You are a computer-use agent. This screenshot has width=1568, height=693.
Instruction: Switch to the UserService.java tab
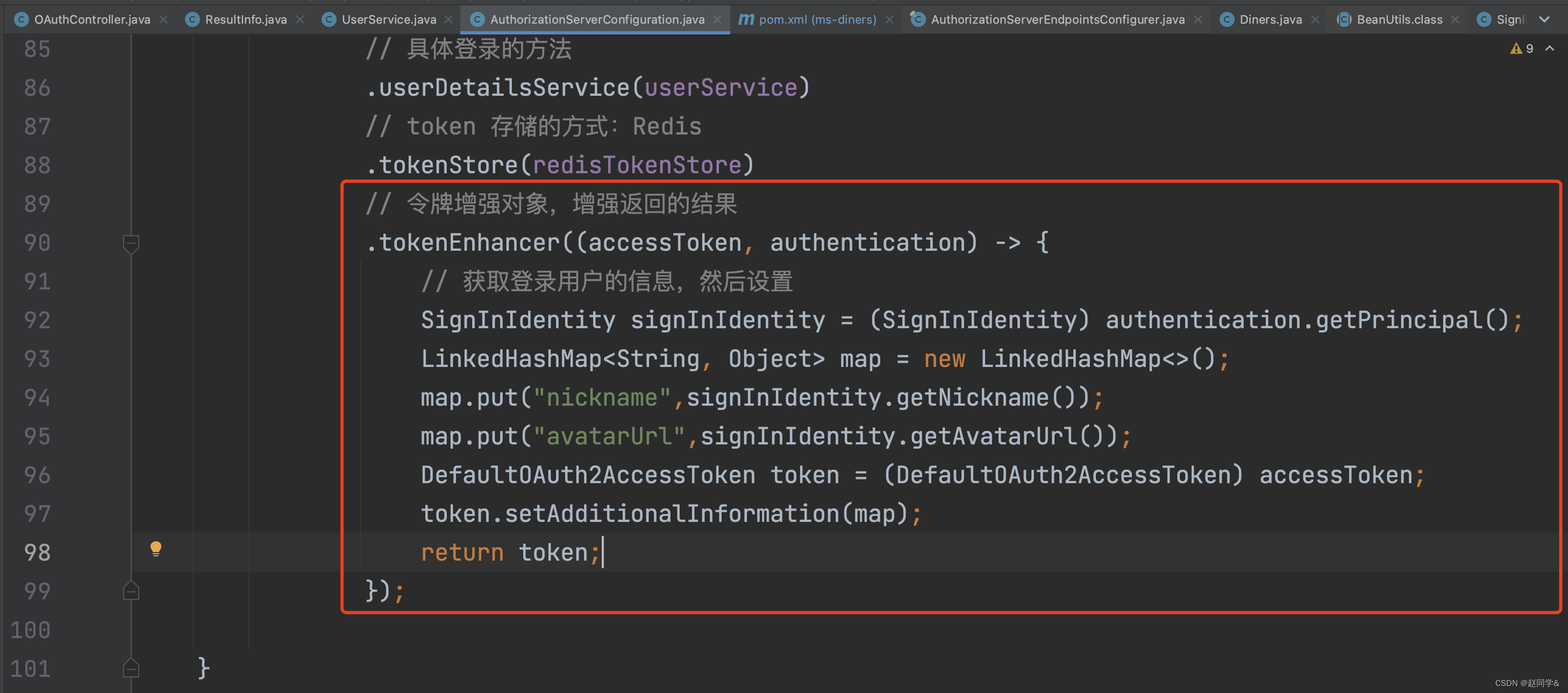point(388,19)
